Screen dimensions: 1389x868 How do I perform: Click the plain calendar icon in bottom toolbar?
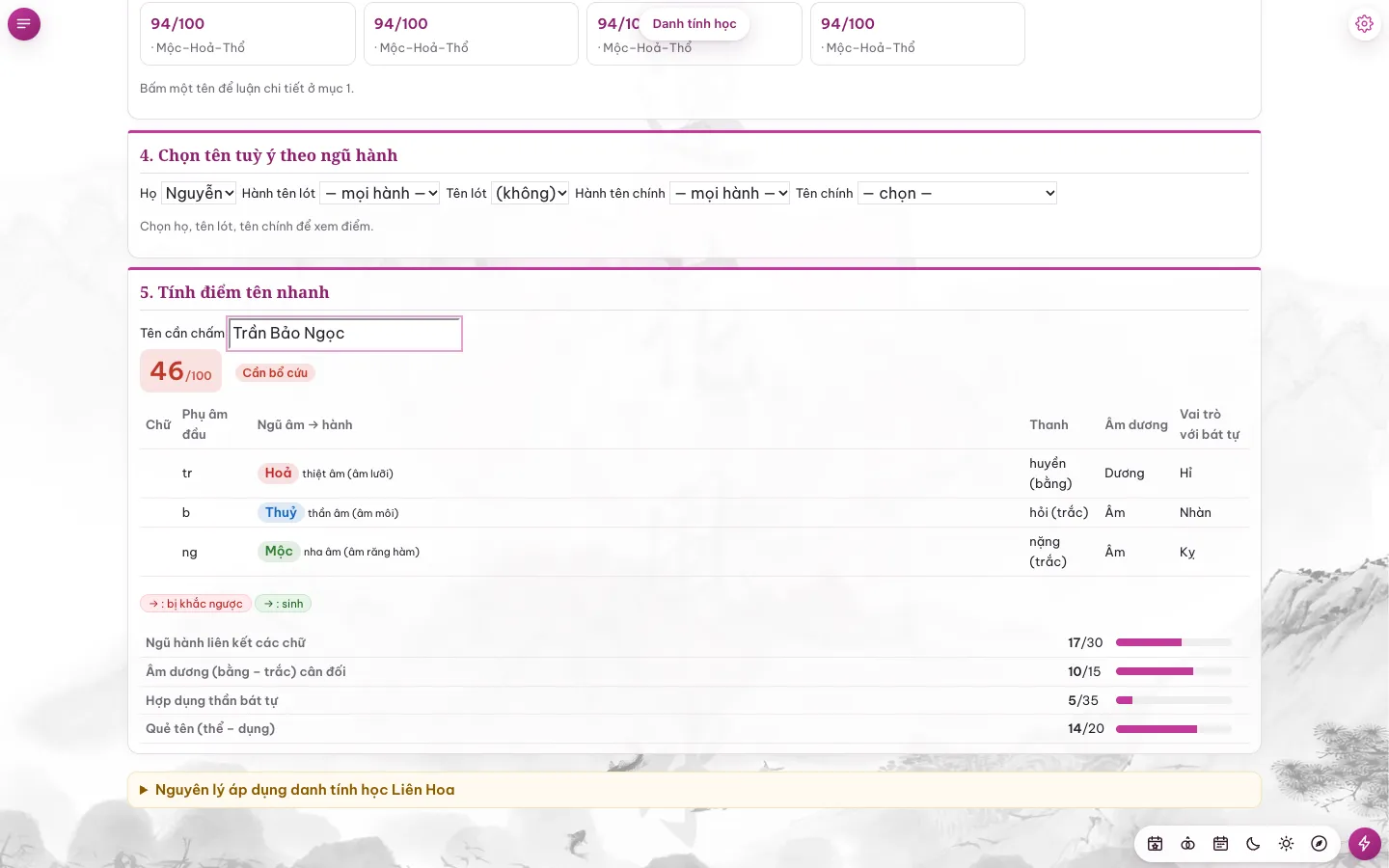(1220, 844)
